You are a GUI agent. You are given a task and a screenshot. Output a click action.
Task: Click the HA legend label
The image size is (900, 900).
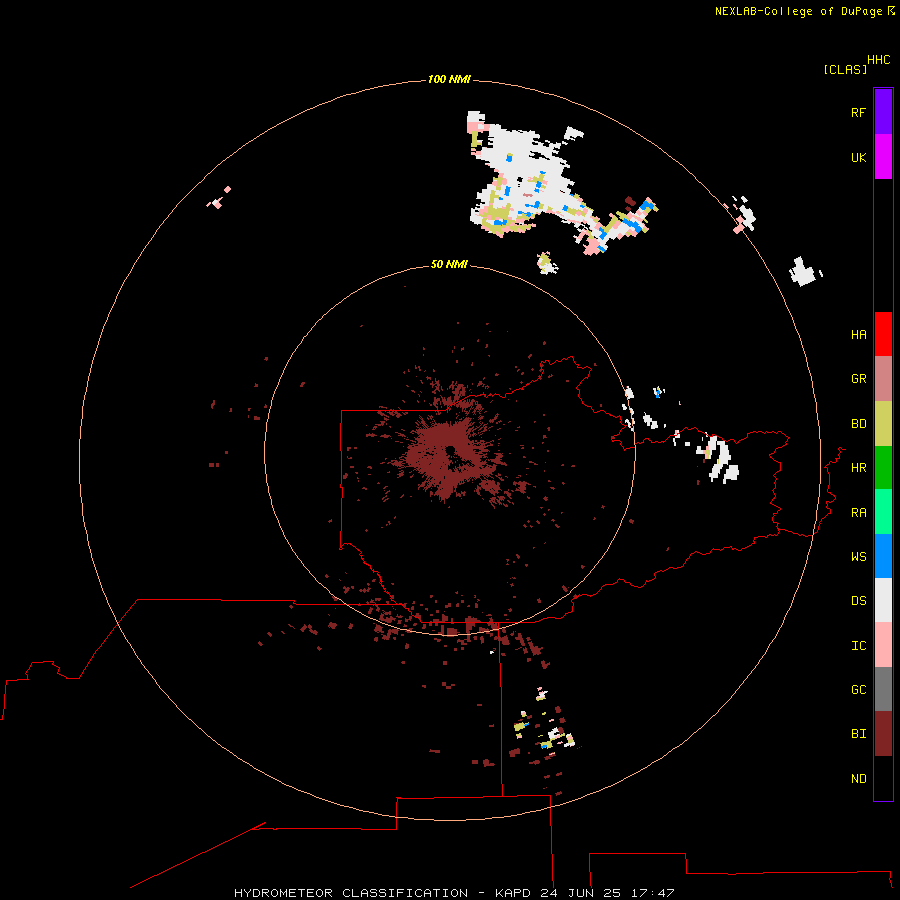(858, 335)
